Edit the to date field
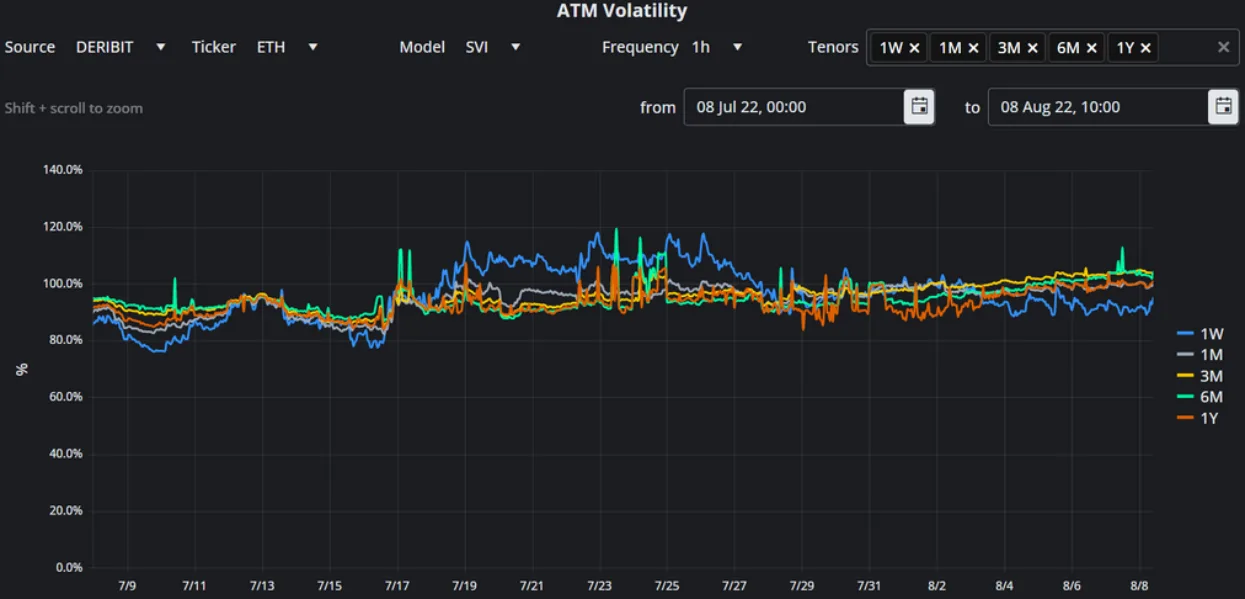The image size is (1245, 599). (1098, 107)
